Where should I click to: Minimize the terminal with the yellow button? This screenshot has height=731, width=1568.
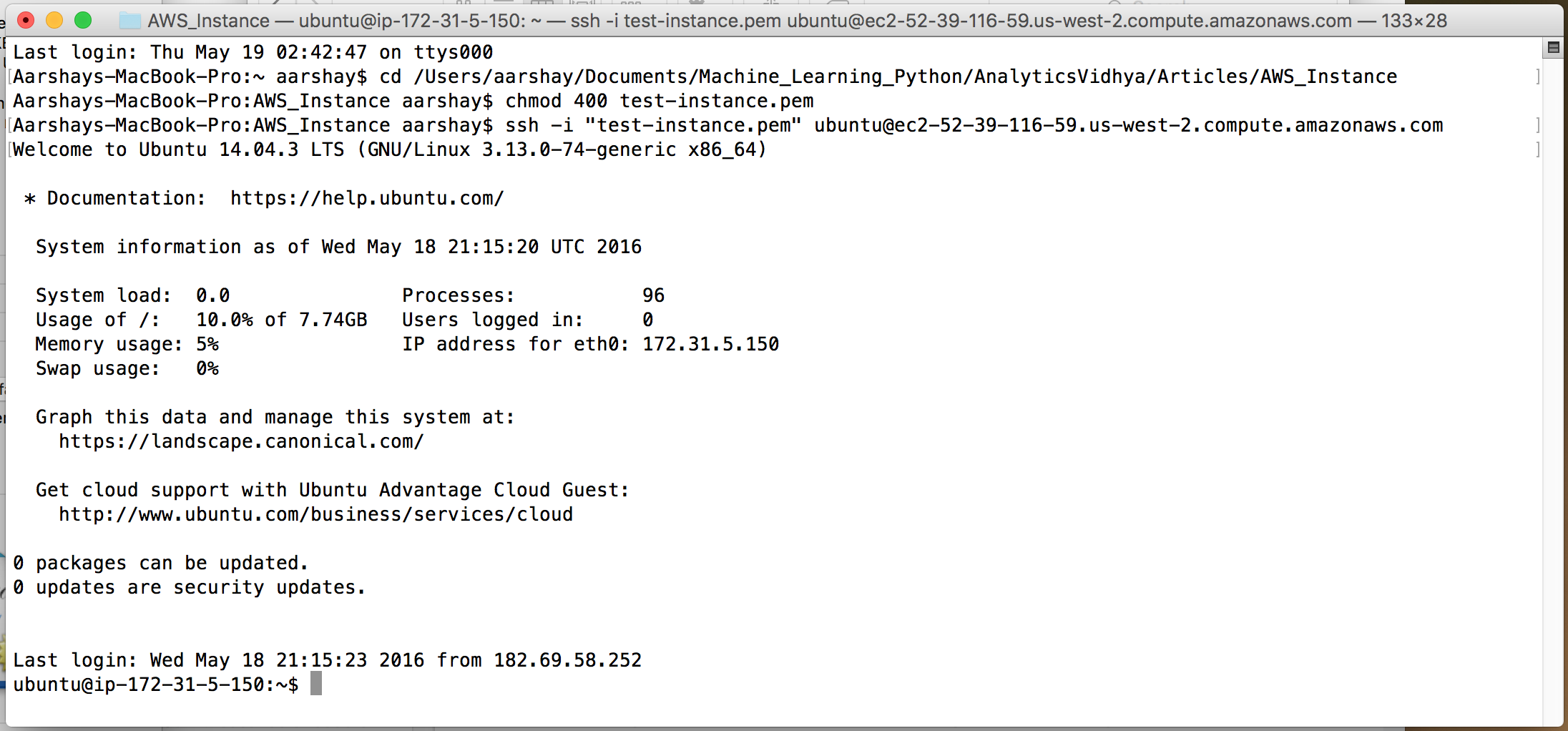click(x=54, y=21)
